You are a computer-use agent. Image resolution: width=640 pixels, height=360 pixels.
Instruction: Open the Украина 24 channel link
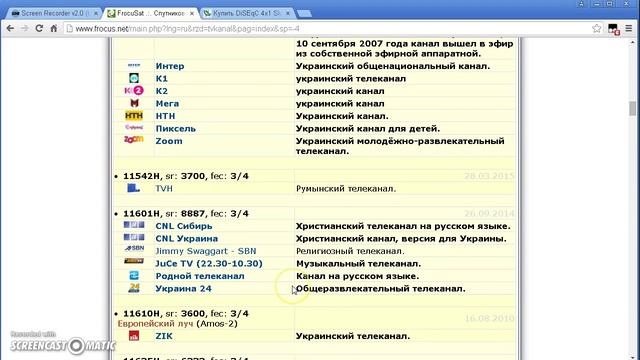184,289
